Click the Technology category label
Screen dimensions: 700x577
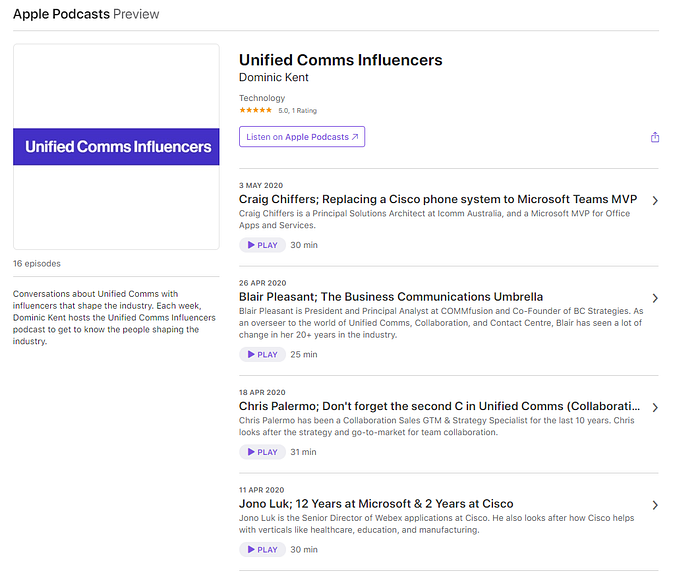[262, 98]
